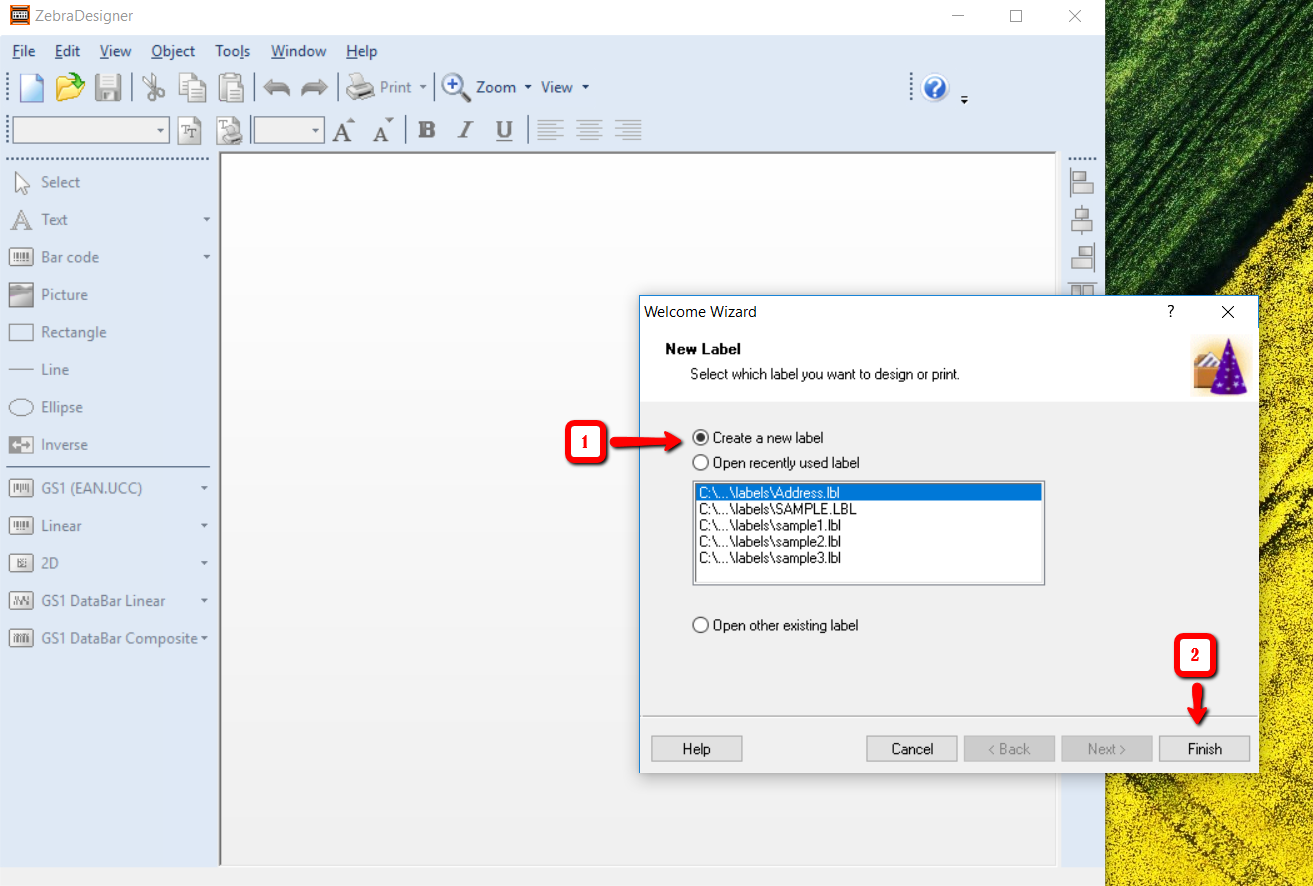Image resolution: width=1313 pixels, height=886 pixels.
Task: Select the Inverse tool
Action: [x=50, y=445]
